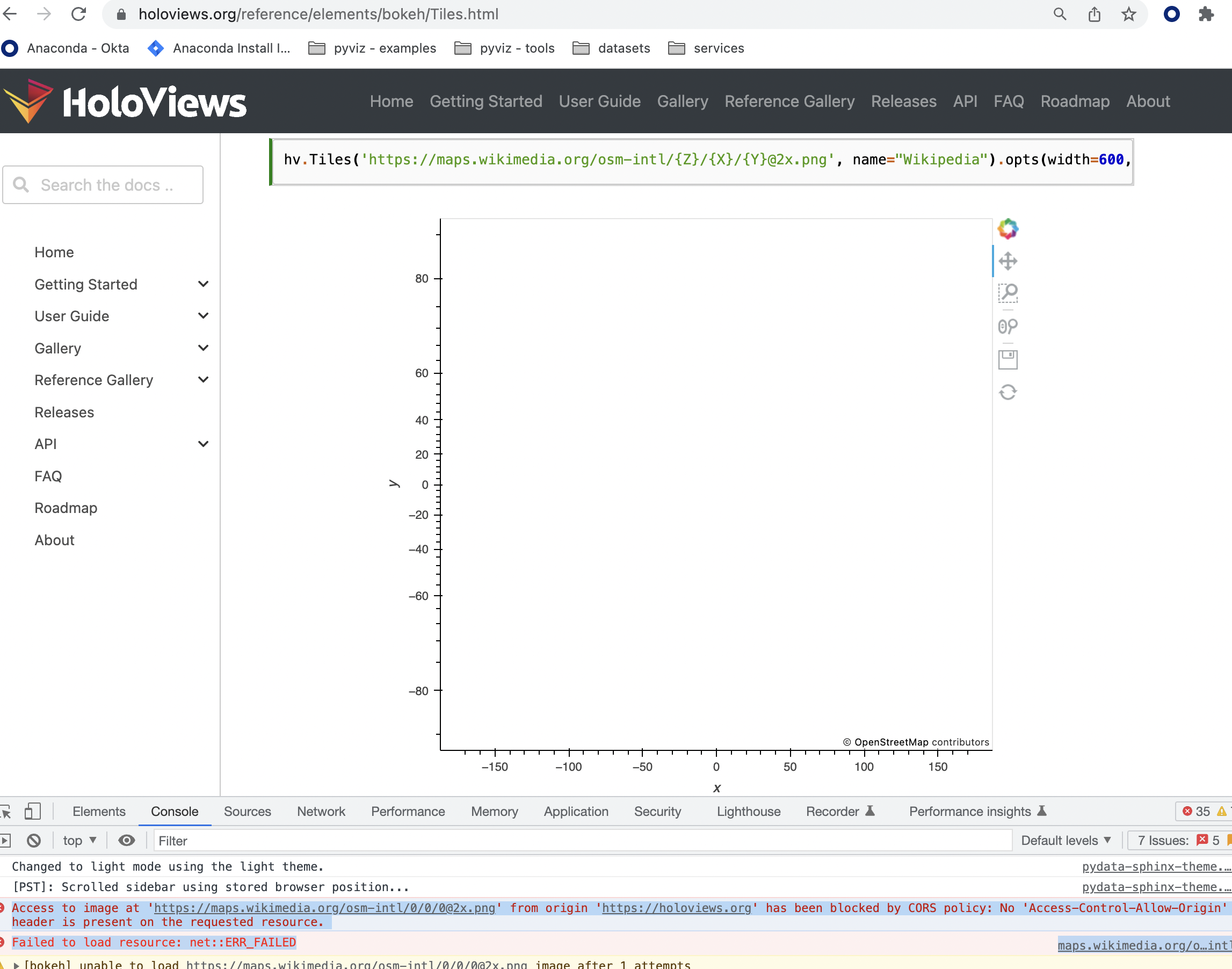This screenshot has width=1232, height=969.
Task: Open the browser share icon
Action: (1094, 14)
